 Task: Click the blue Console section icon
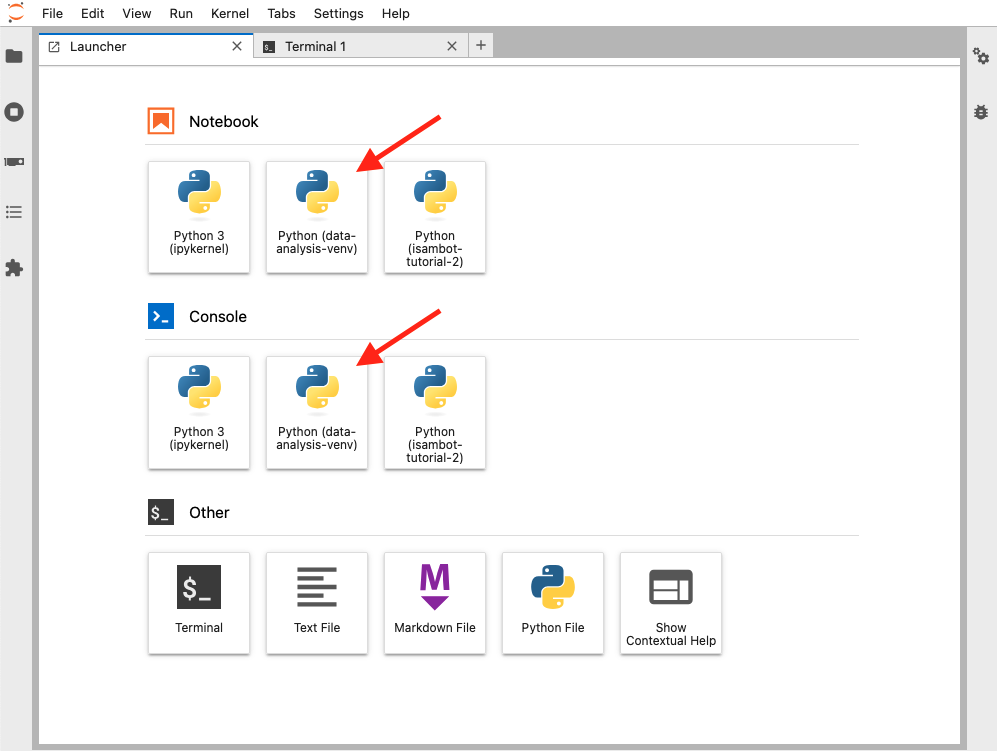point(161,316)
